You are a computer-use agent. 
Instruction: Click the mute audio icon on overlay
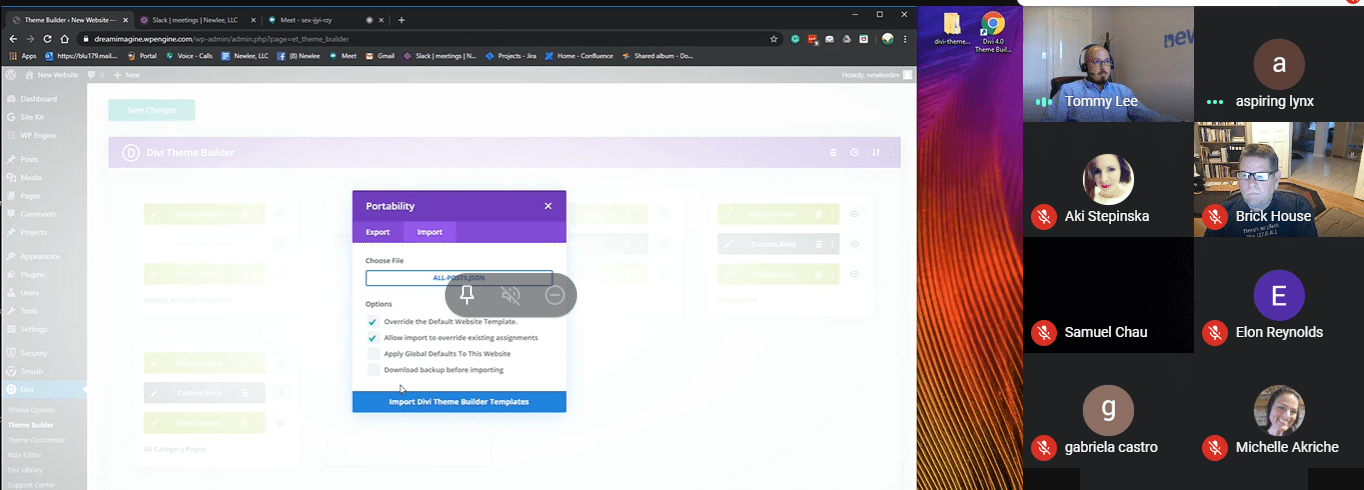coord(510,295)
